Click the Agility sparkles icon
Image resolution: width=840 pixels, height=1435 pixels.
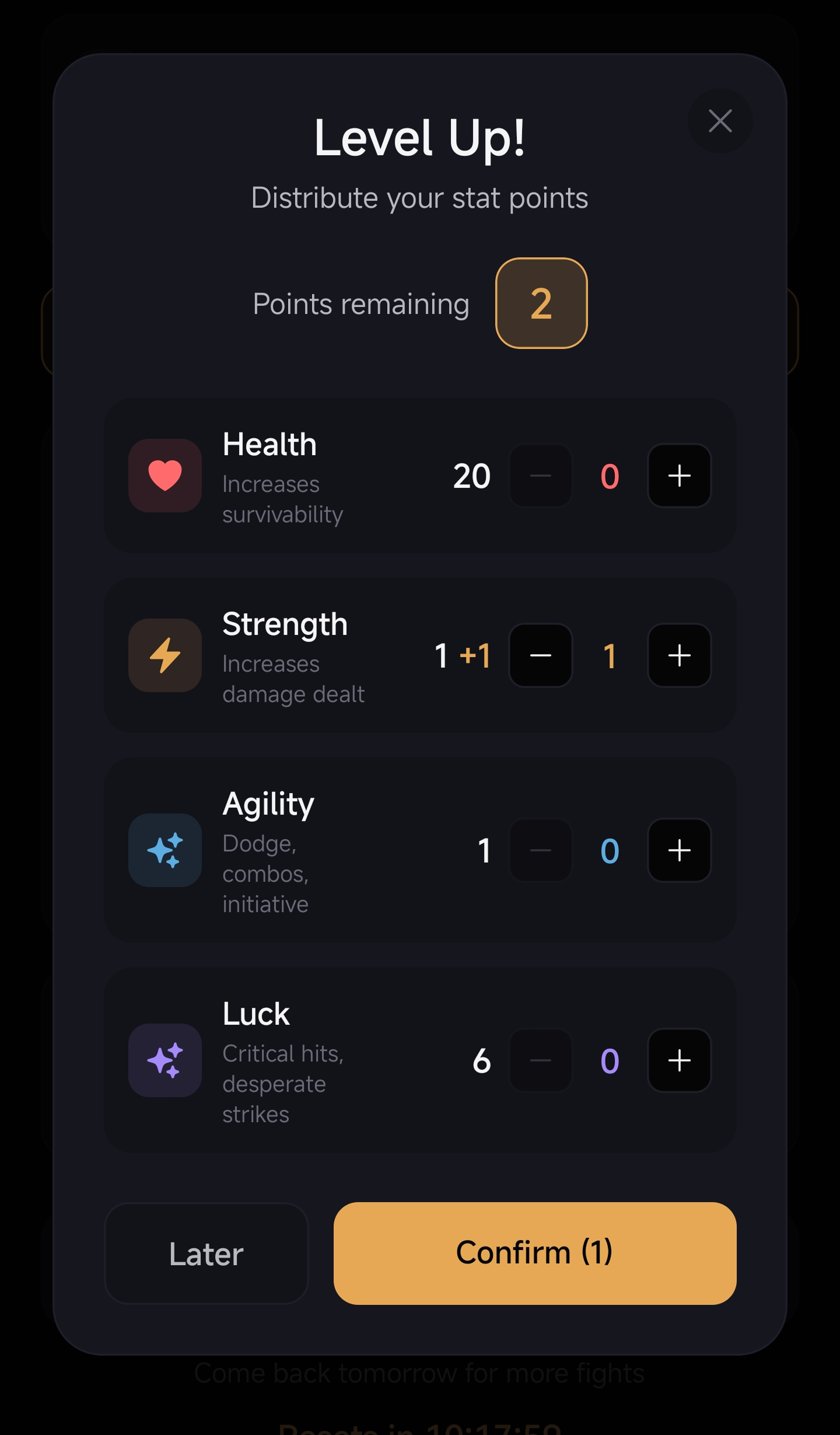pos(165,850)
